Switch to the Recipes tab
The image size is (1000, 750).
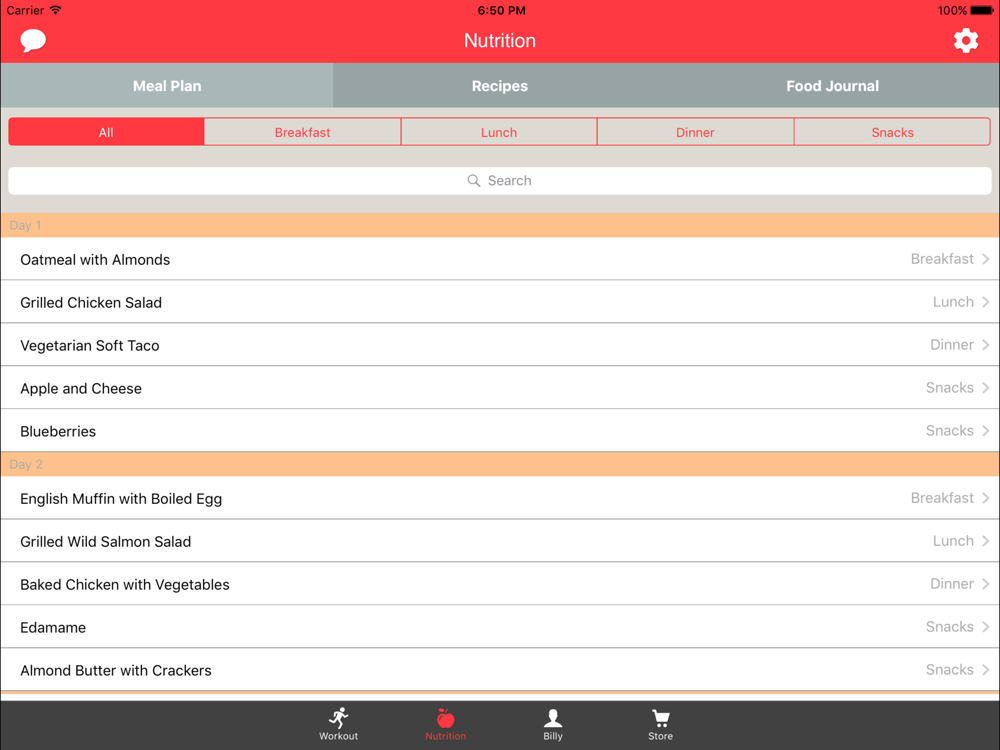(499, 85)
